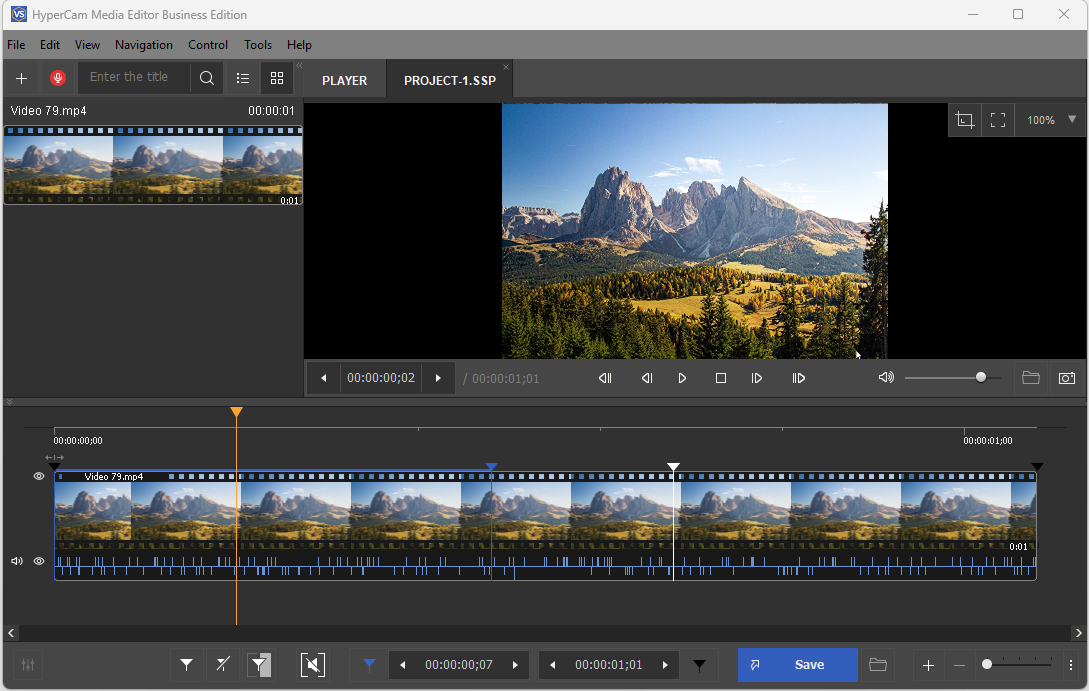Open the Navigation menu
This screenshot has height=691, width=1089.
pyautogui.click(x=143, y=45)
